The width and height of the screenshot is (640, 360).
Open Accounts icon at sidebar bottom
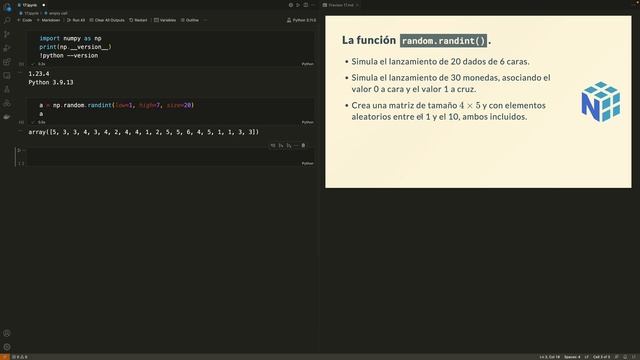click(x=7, y=333)
